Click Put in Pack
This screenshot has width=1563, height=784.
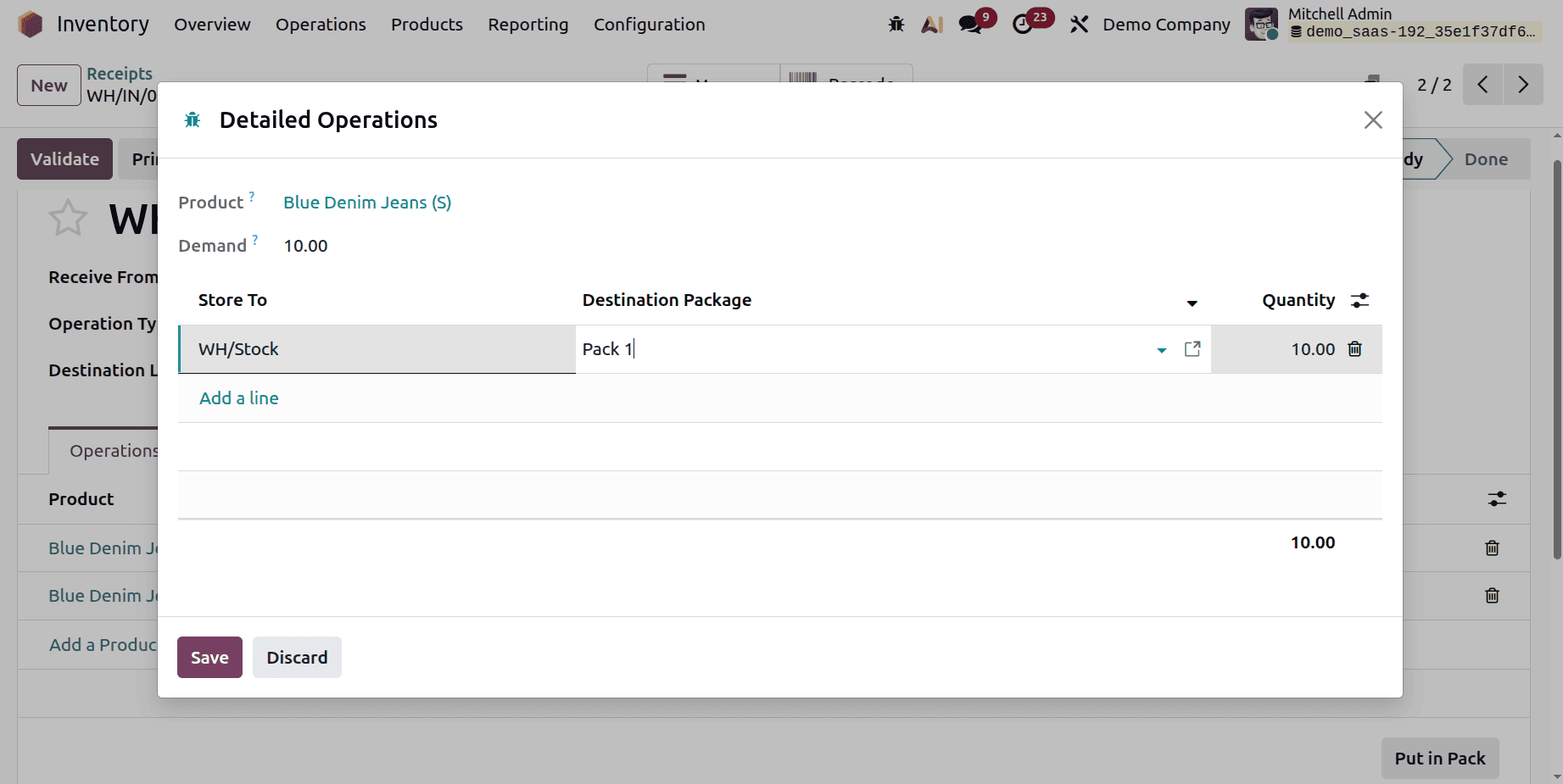click(x=1439, y=758)
